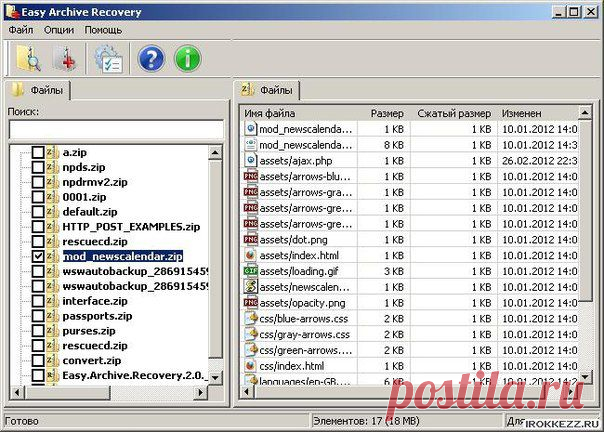The width and height of the screenshot is (604, 432).
Task: Click the archive tree scroll down arrow
Action: (215, 377)
